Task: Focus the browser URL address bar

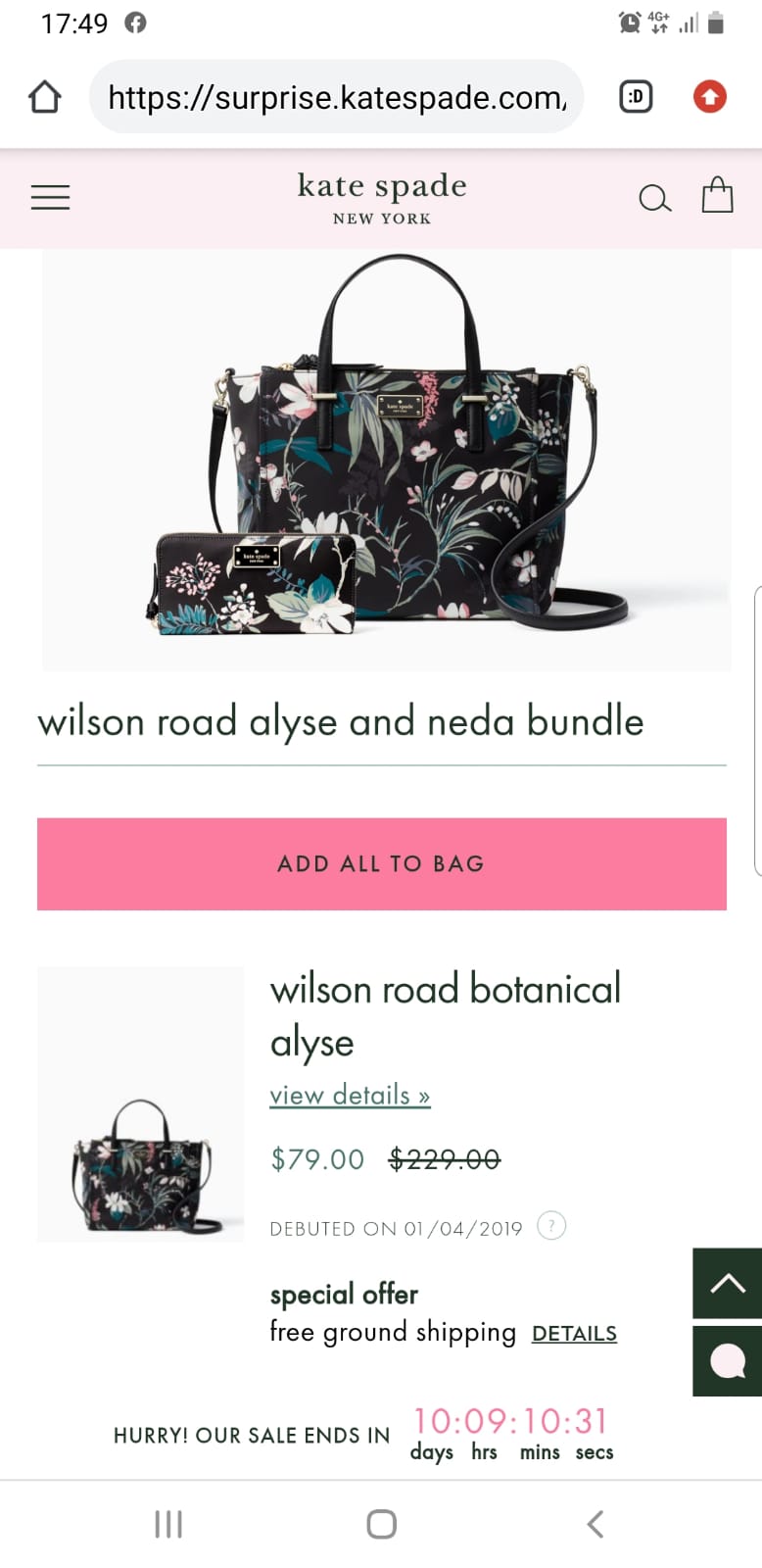Action: tap(336, 96)
